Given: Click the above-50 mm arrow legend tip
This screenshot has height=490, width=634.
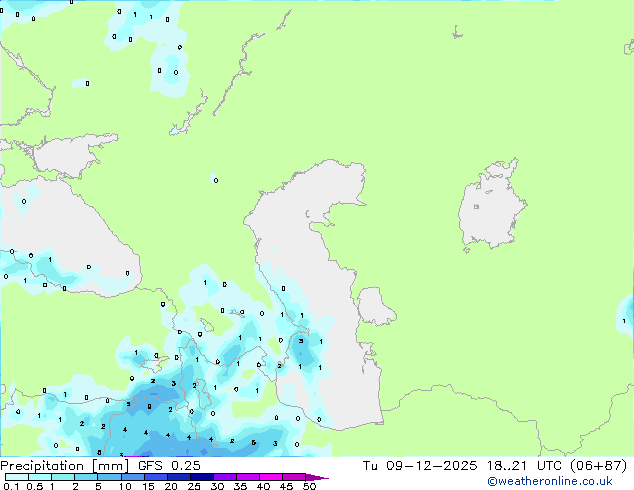Looking at the screenshot, I should 317,477.
